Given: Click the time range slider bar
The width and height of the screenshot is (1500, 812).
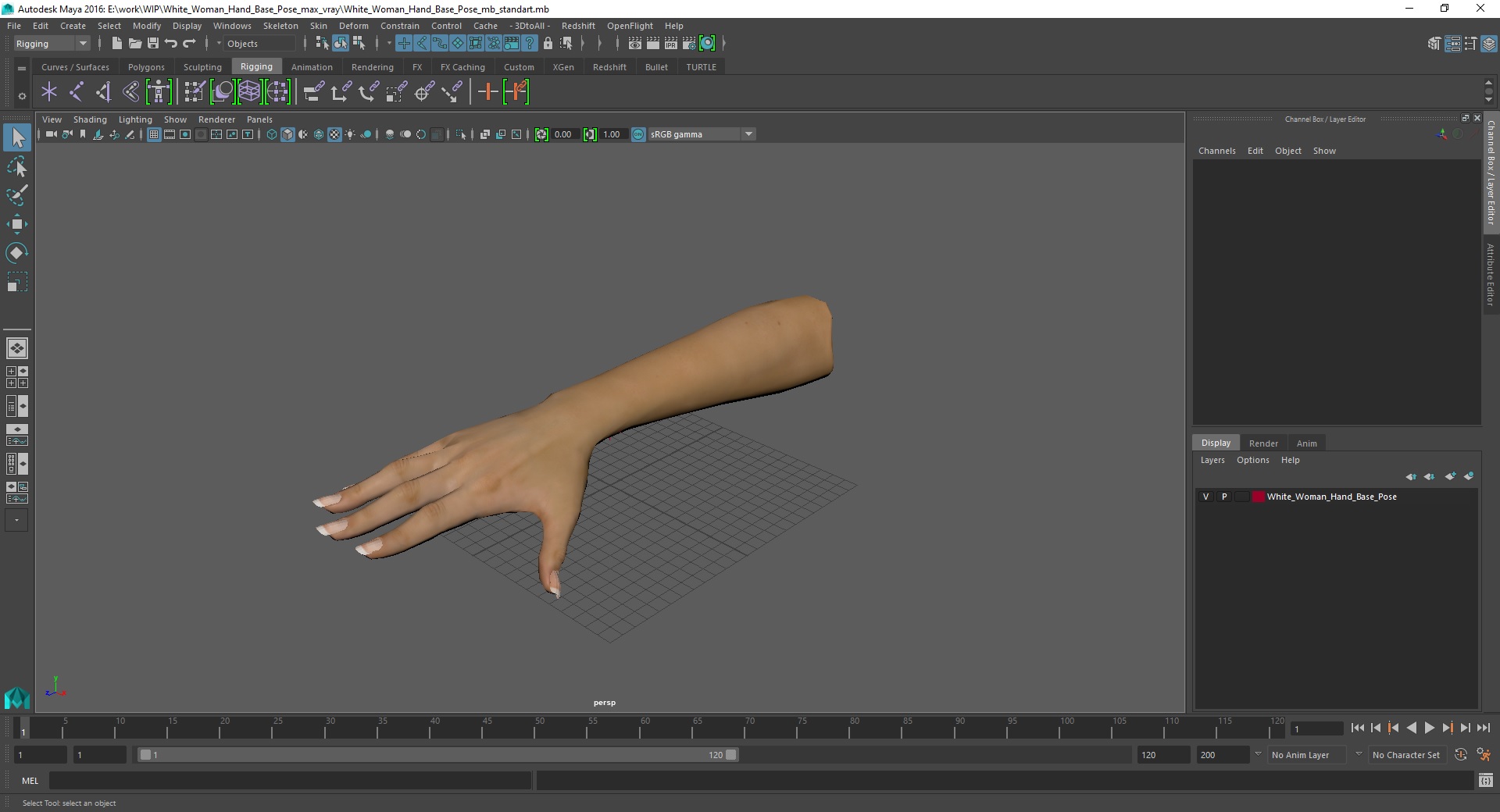Looking at the screenshot, I should [437, 755].
